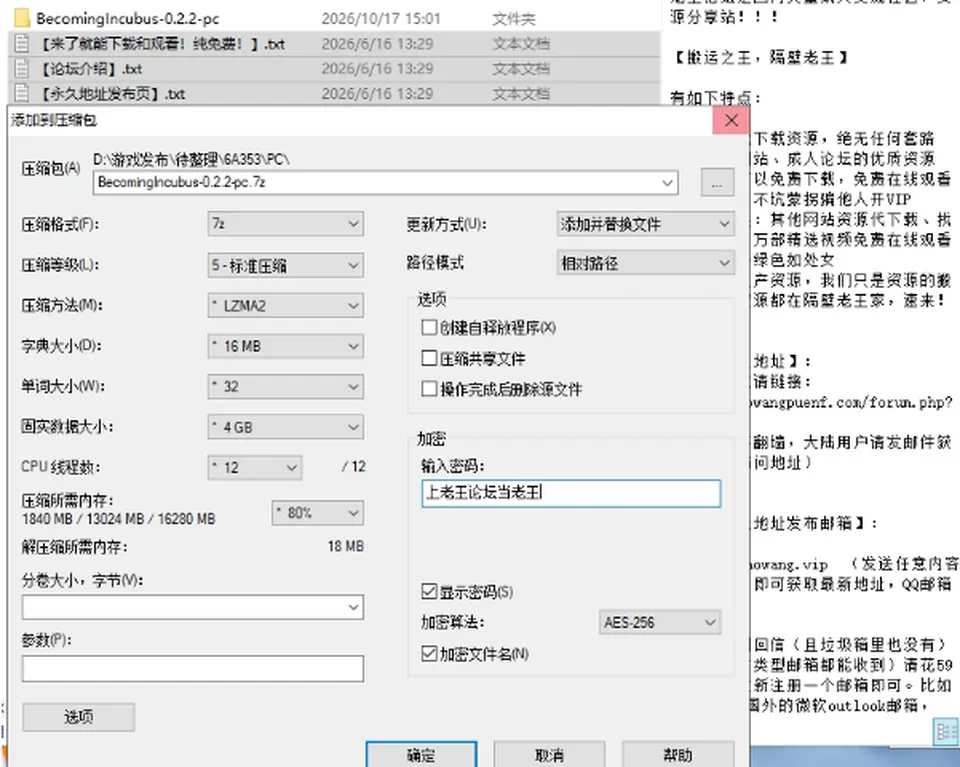Open the 压缩格式 dropdown showing 7z
Image resolution: width=960 pixels, height=767 pixels.
coord(285,224)
